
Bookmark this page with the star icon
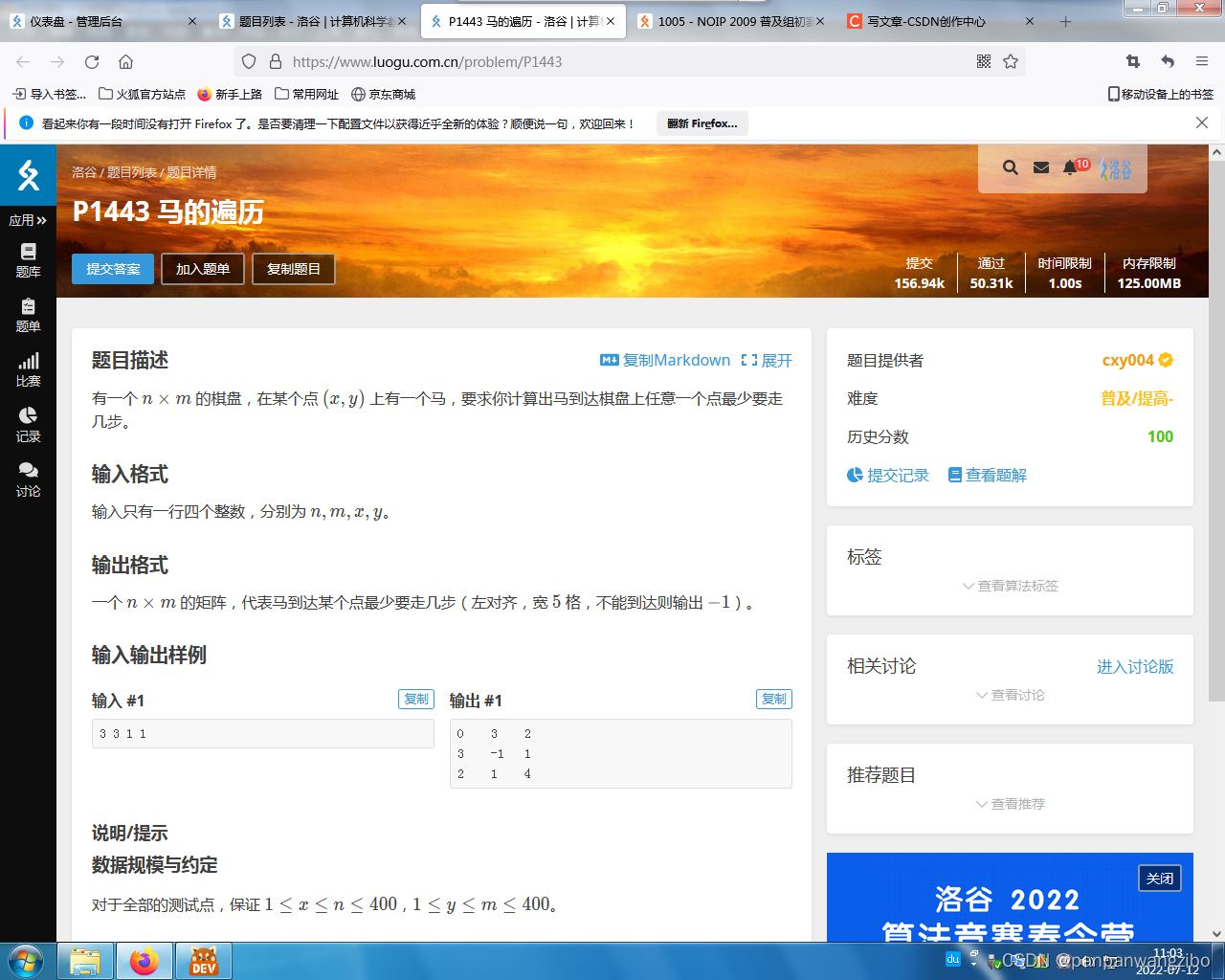1010,60
